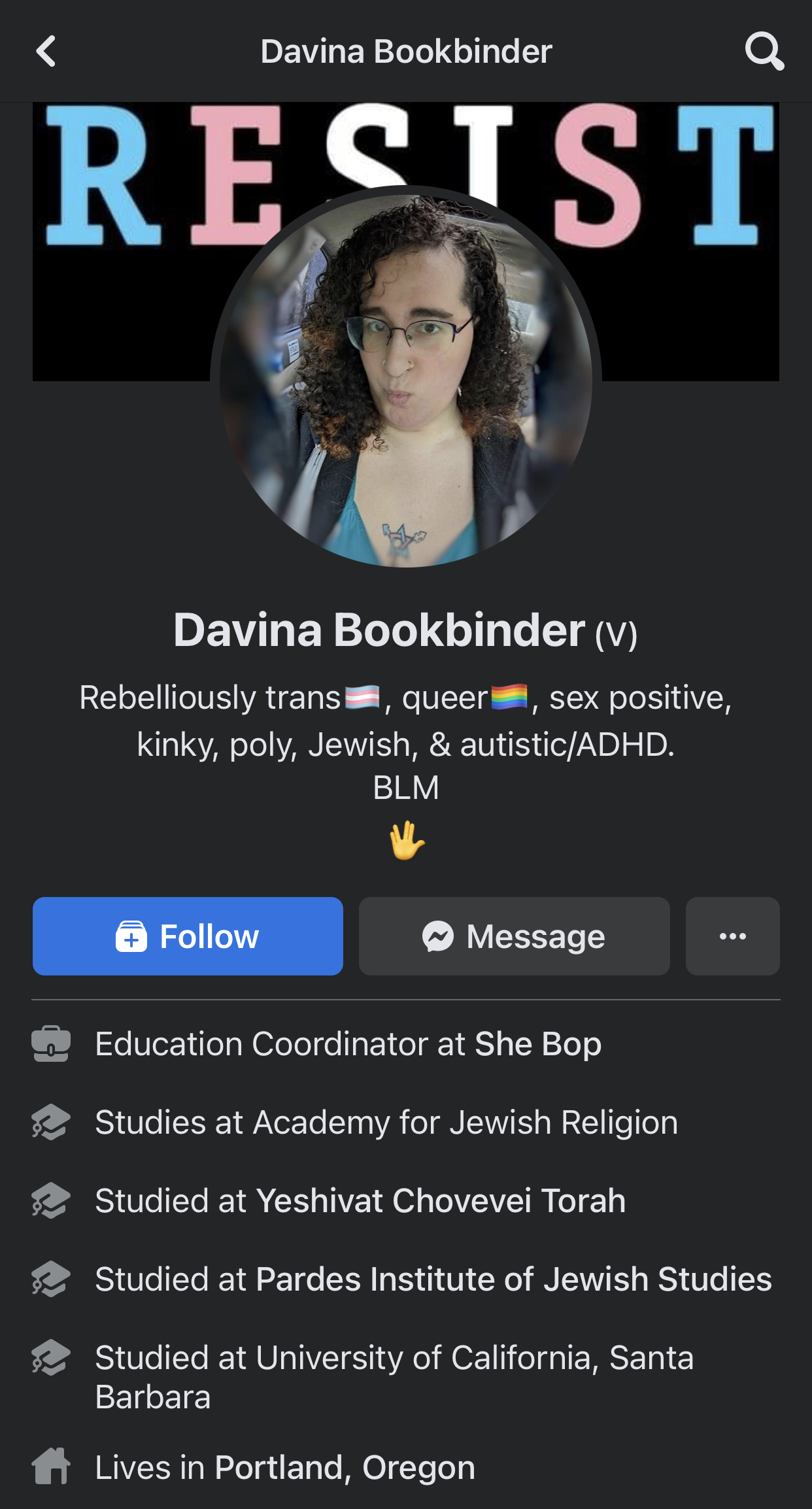Tap graduation cap icon beside University of California
The width and height of the screenshot is (812, 1509).
click(51, 1357)
